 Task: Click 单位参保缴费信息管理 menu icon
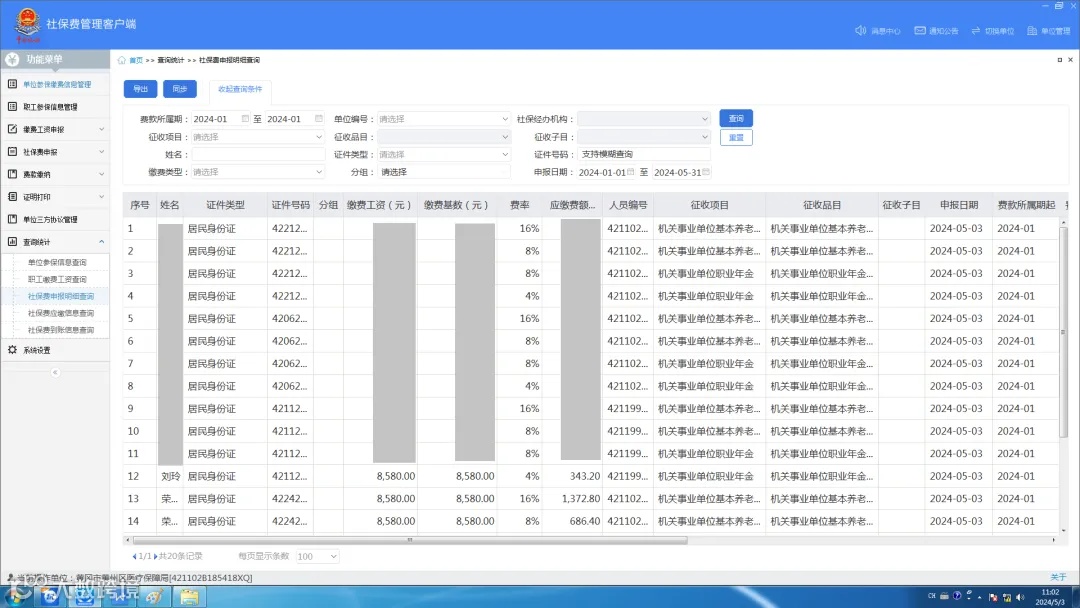12,84
